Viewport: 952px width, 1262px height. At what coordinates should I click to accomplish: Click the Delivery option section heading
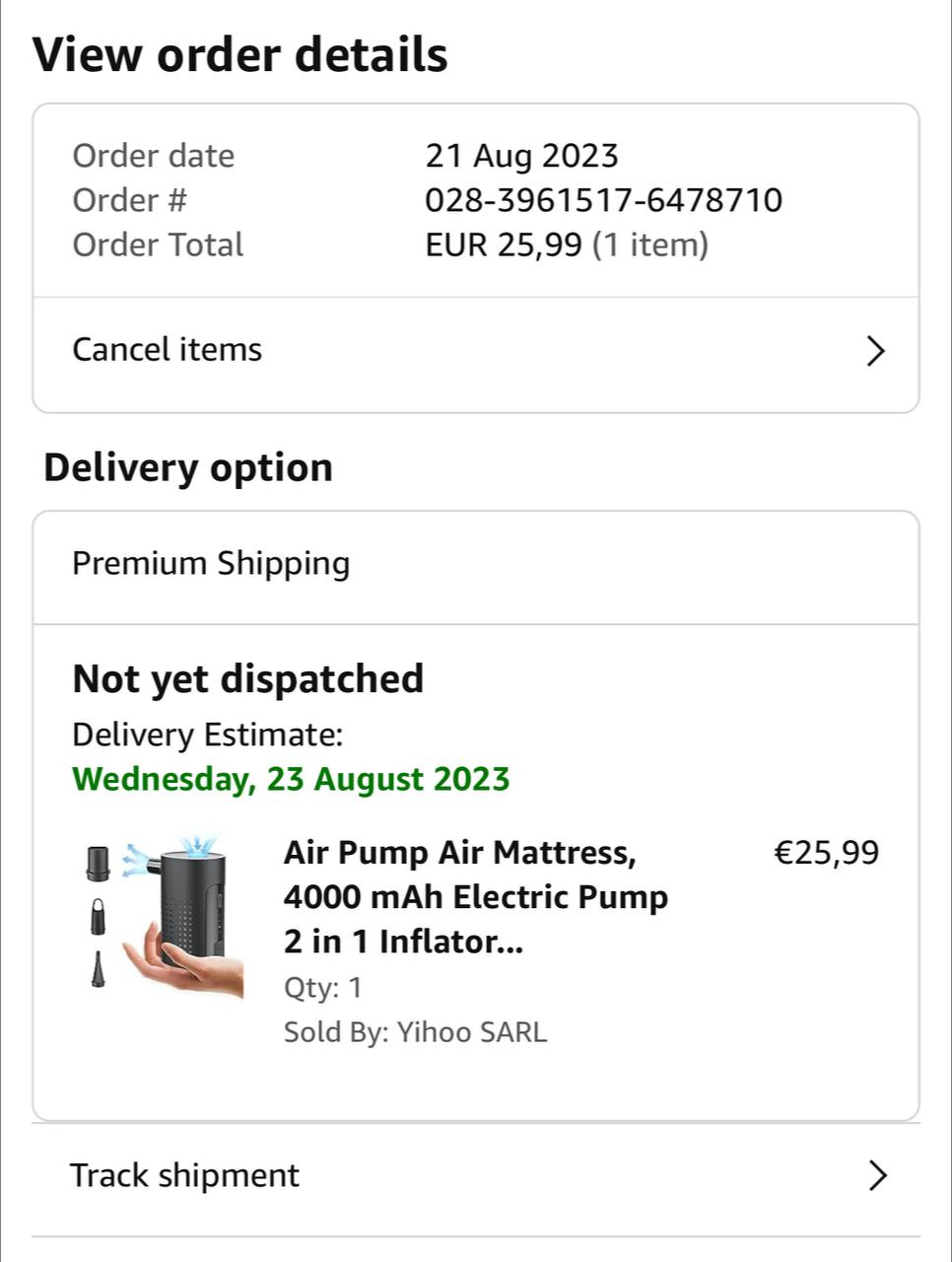tap(188, 467)
